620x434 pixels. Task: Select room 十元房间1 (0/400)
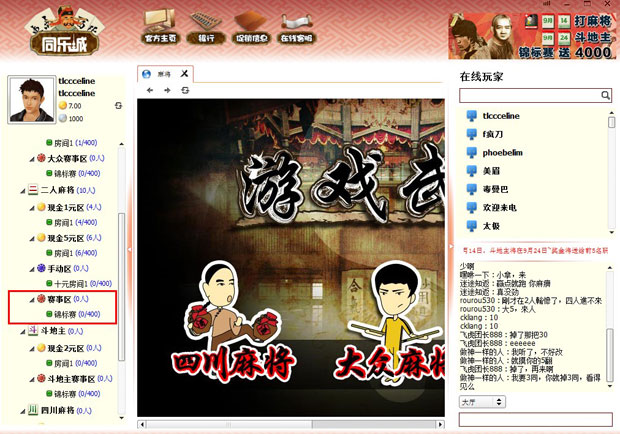(x=79, y=284)
